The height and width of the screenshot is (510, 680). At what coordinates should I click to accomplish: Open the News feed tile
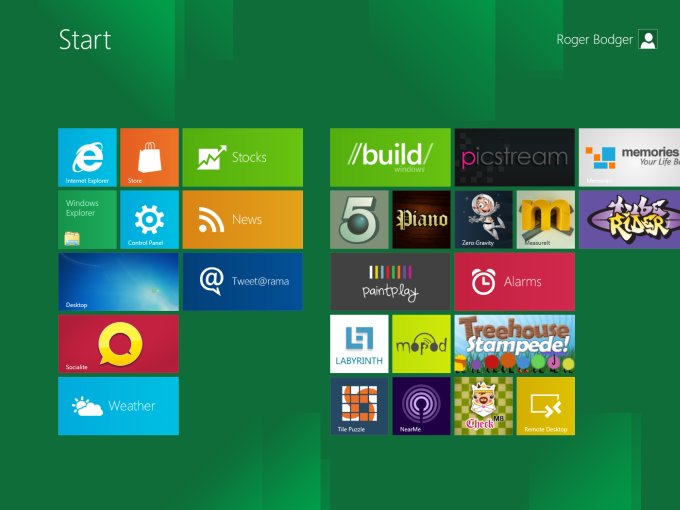click(242, 219)
